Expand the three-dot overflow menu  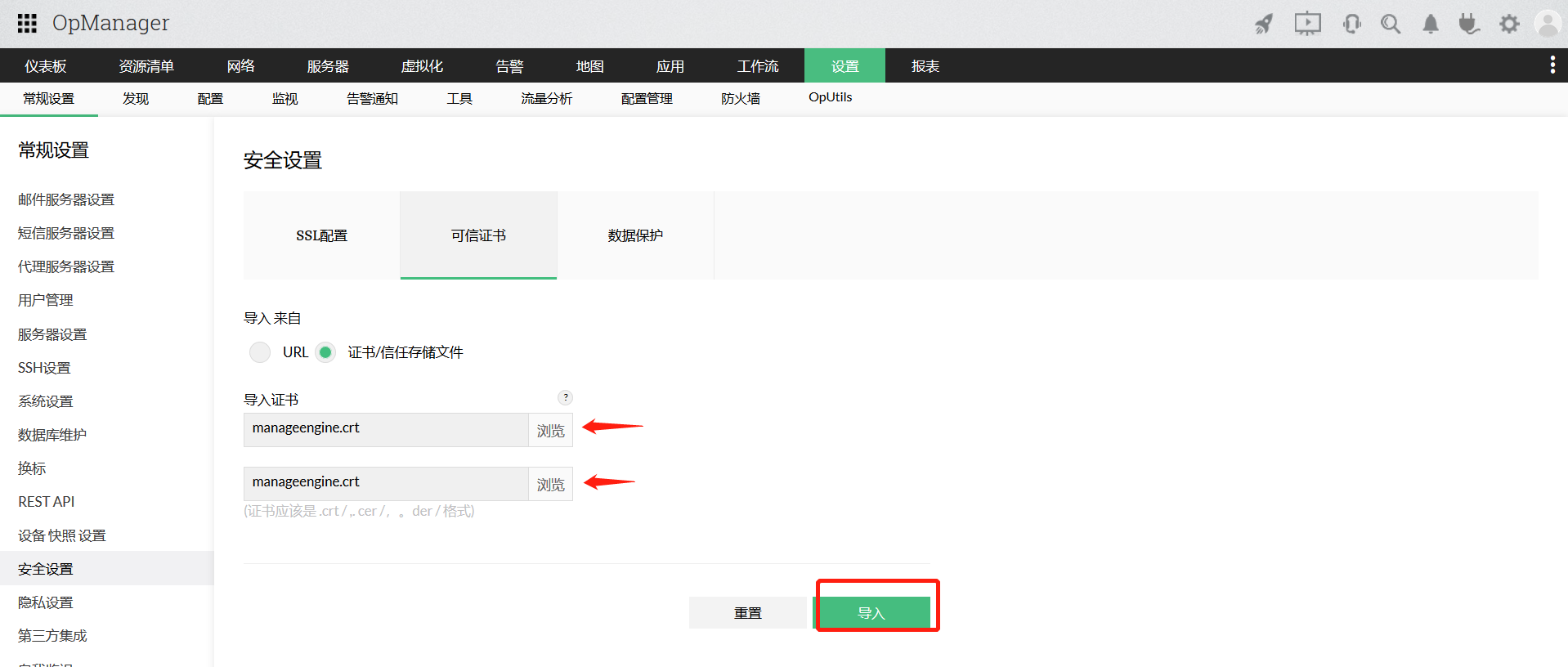tap(1552, 65)
